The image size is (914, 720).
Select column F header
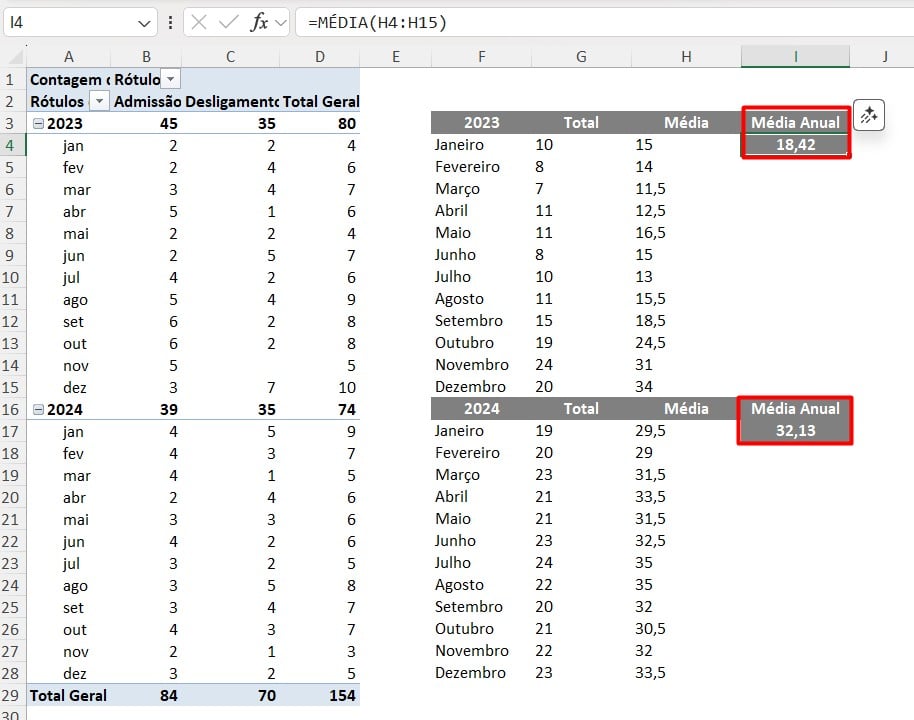(481, 57)
